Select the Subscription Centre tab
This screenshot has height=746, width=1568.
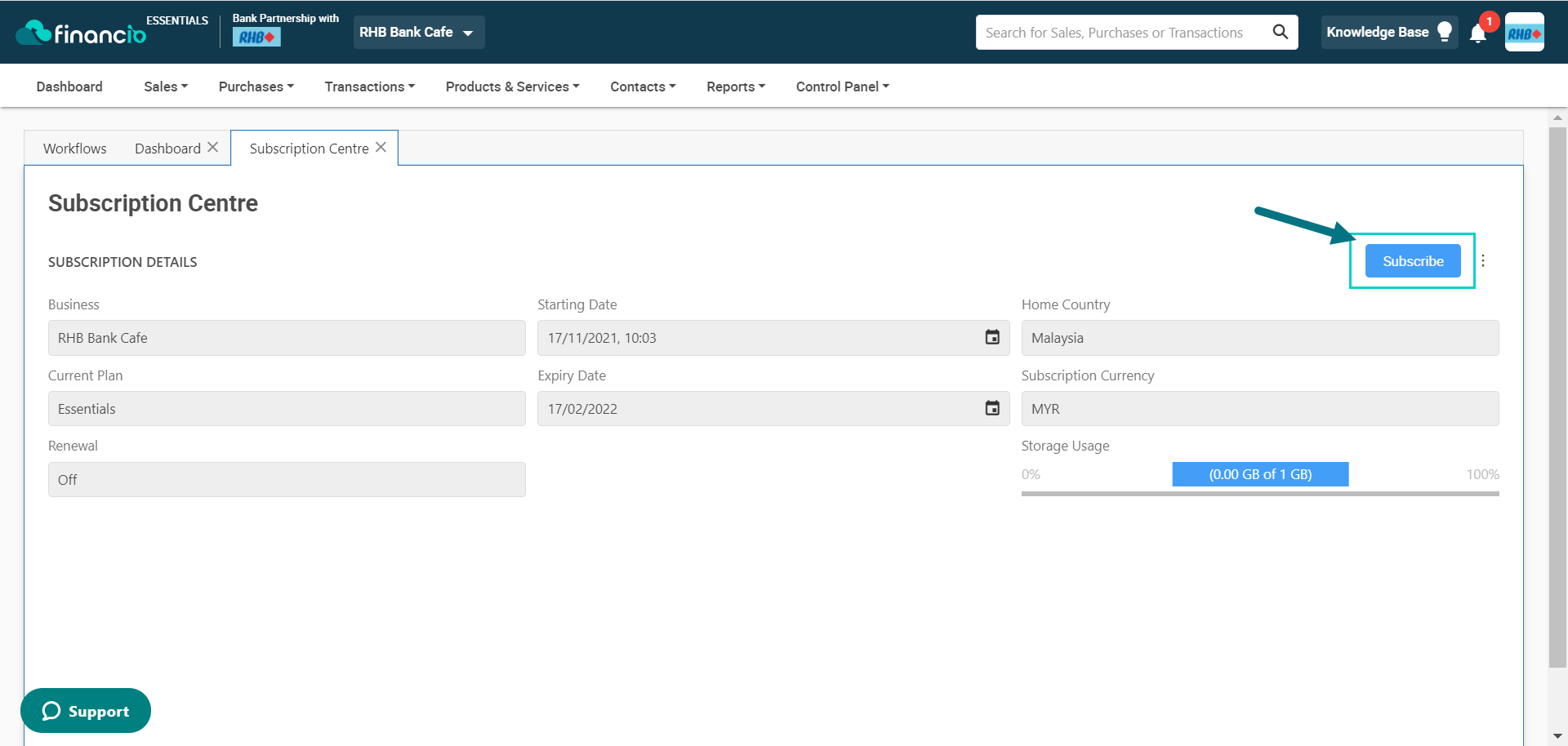coord(310,149)
